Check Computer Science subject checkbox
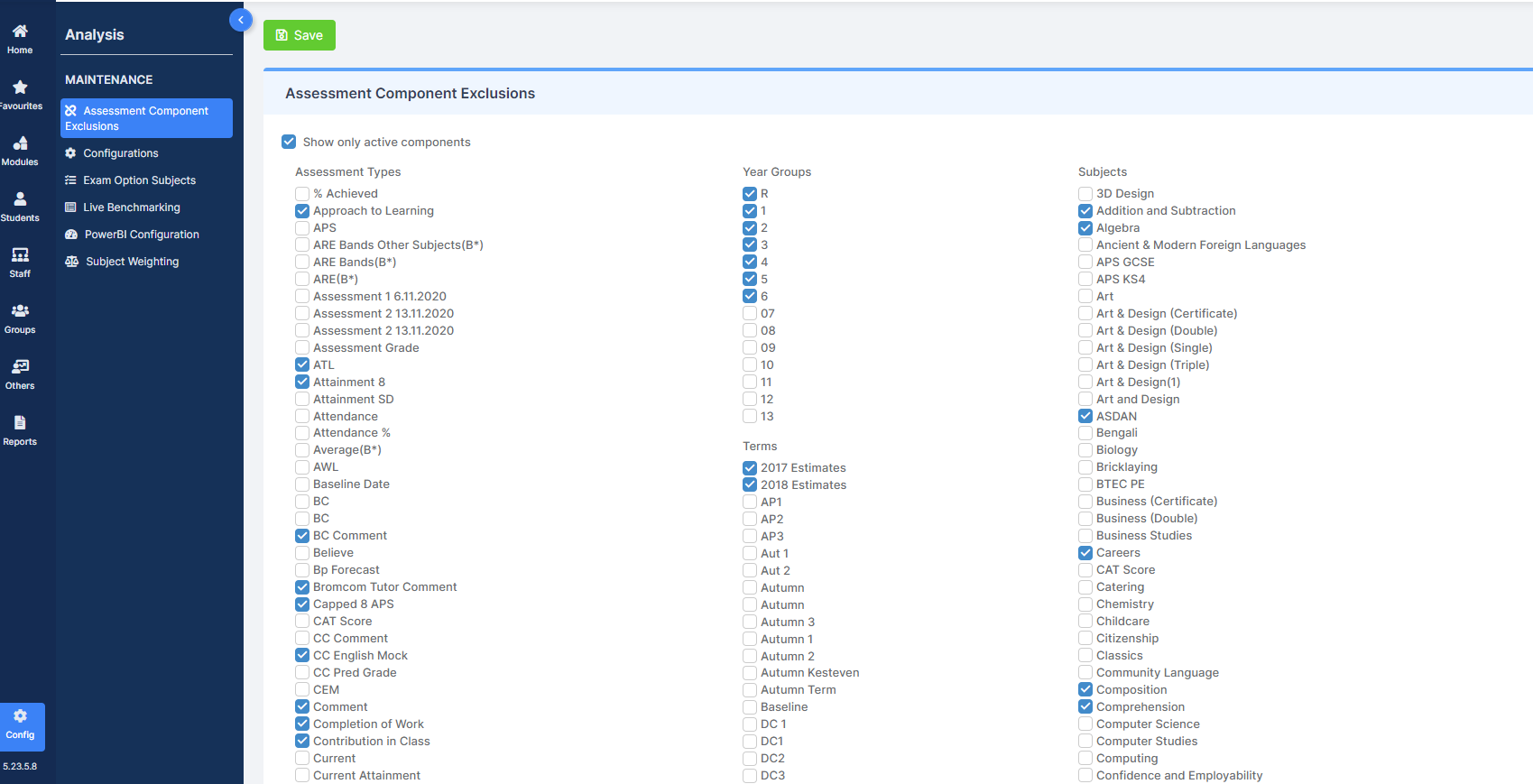 pos(1085,724)
